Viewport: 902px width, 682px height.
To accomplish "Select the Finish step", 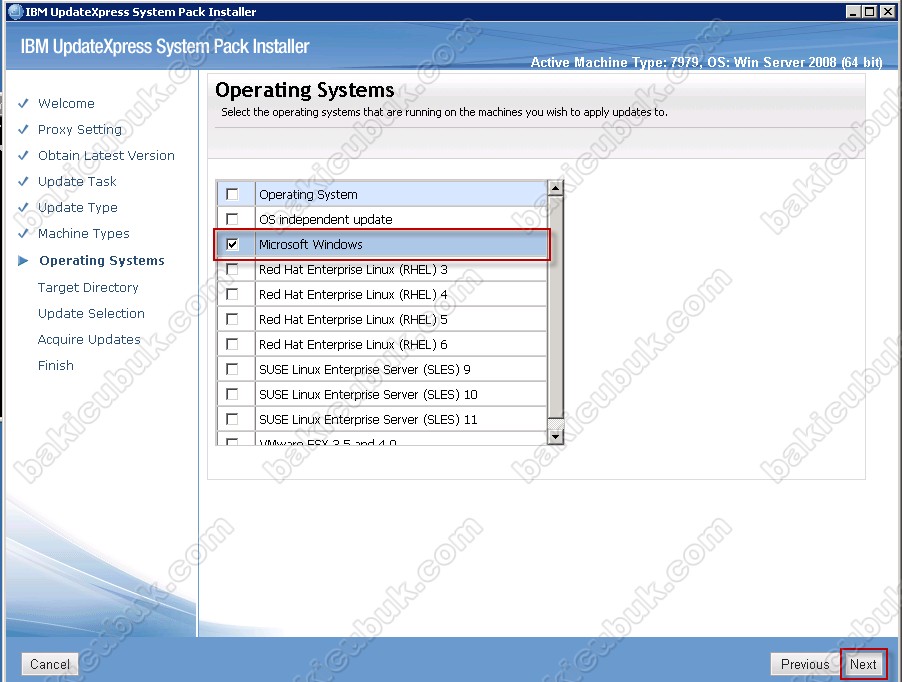I will pos(56,365).
